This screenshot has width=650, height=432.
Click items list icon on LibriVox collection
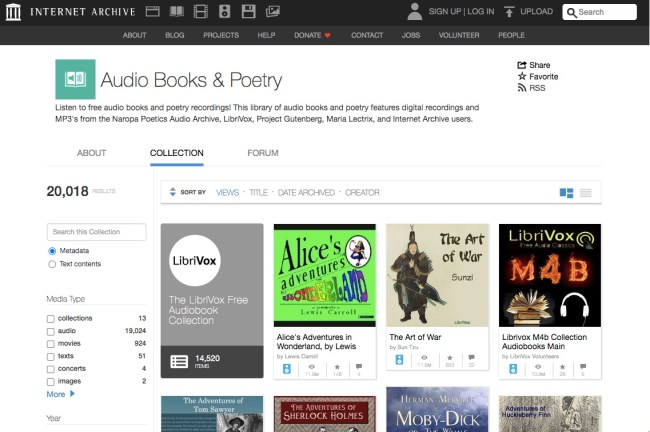point(179,362)
